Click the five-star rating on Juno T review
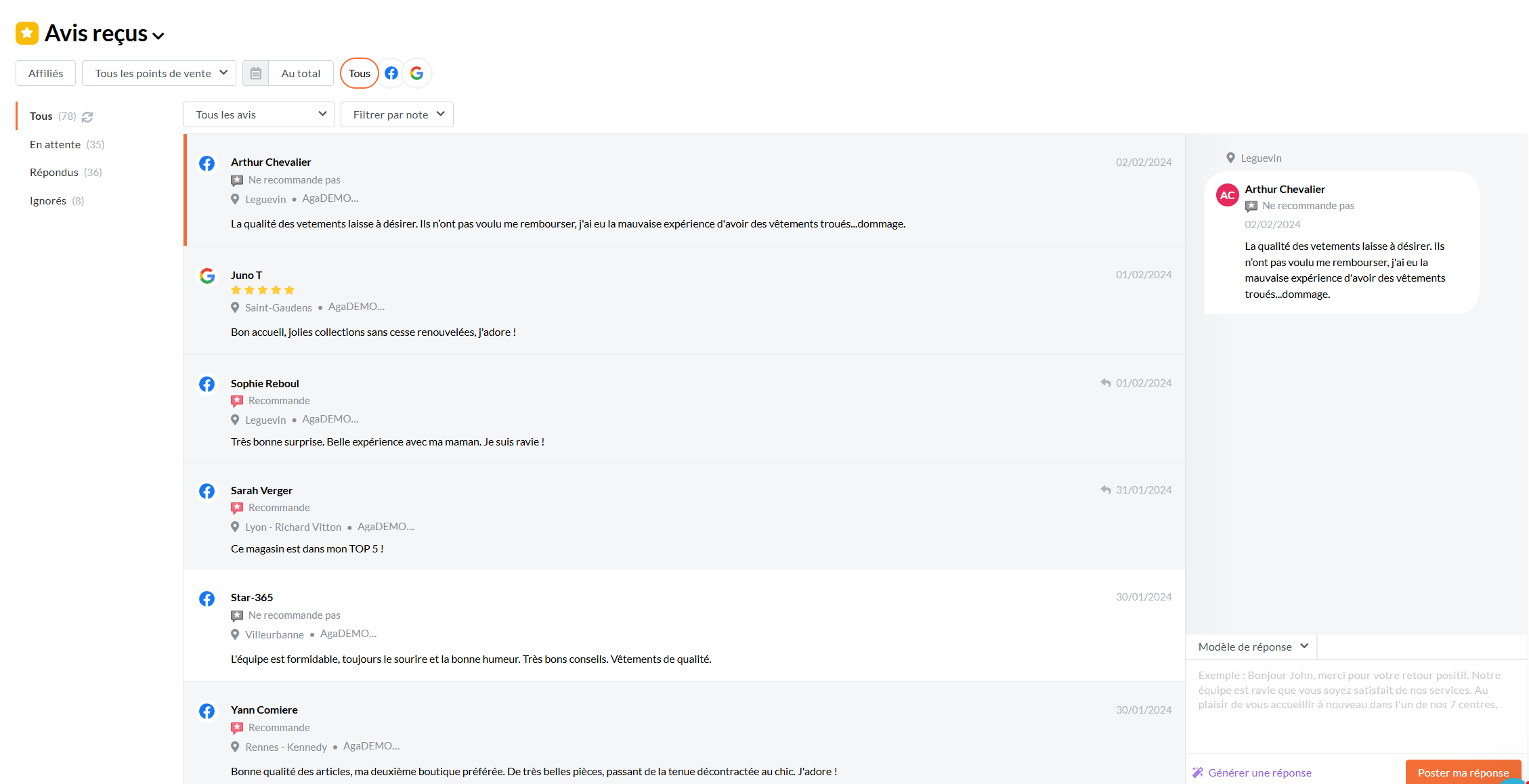The image size is (1529, 784). point(263,290)
